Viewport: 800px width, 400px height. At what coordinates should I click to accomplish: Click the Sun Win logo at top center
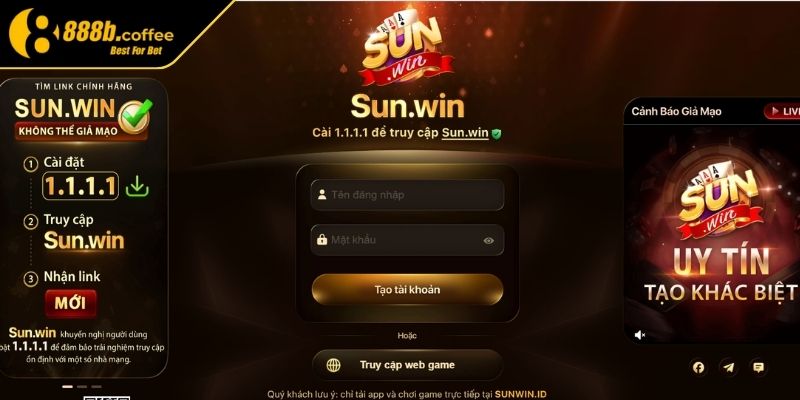click(x=407, y=47)
